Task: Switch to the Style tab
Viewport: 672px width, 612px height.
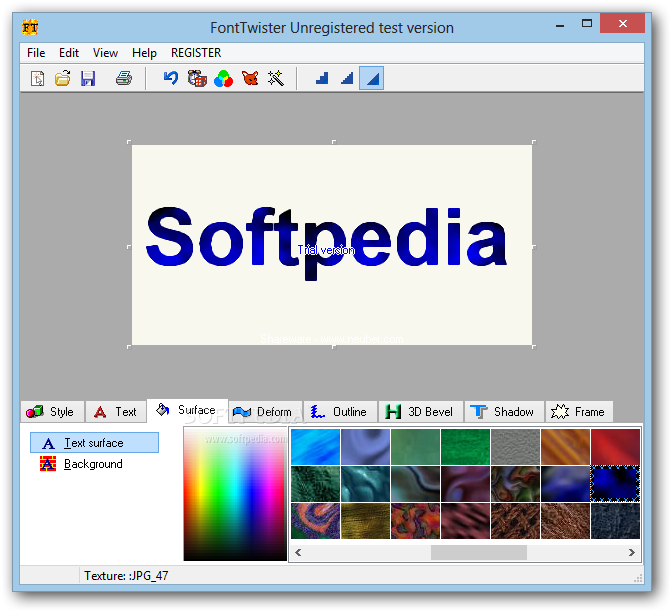Action: pyautogui.click(x=52, y=412)
